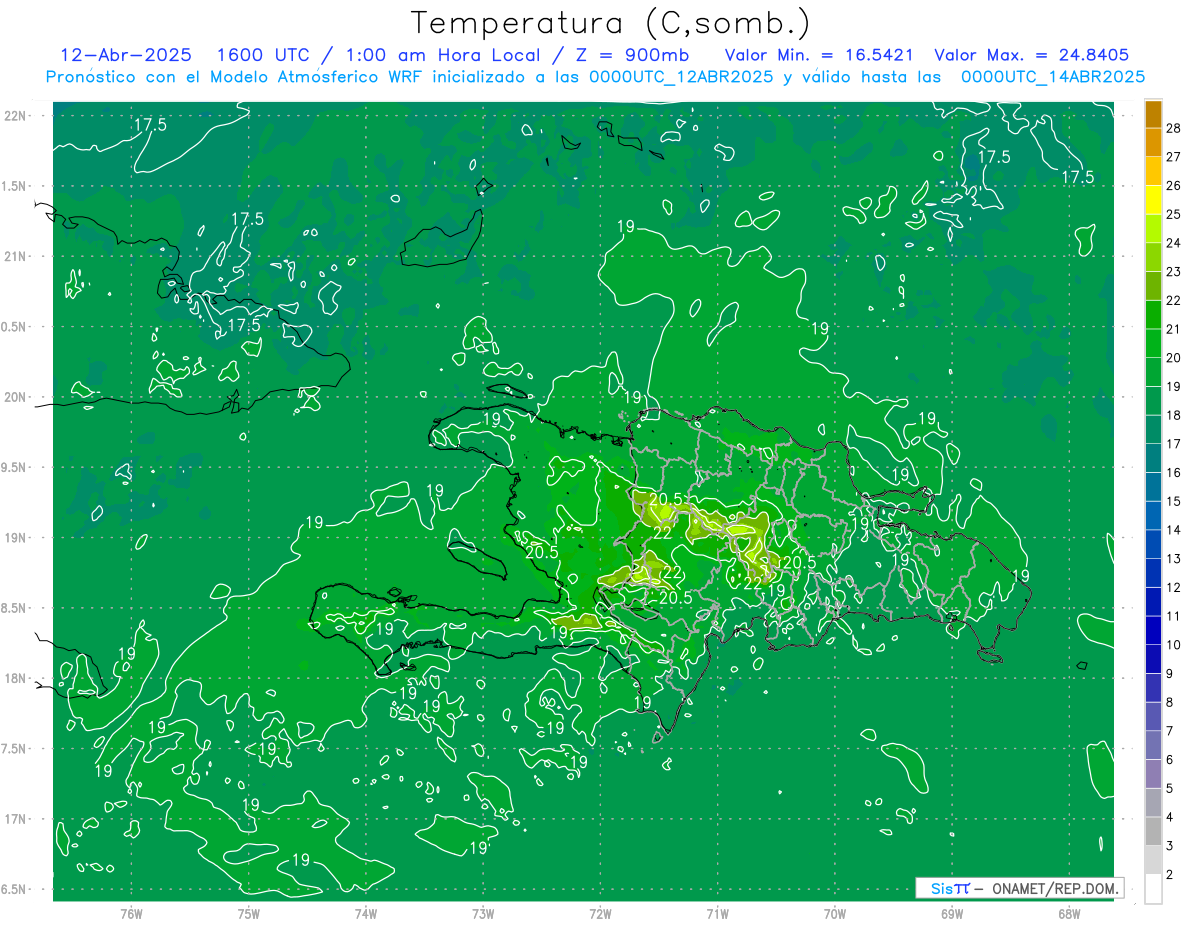
Task: Click the "23" label on the color scale
Action: tap(1174, 272)
